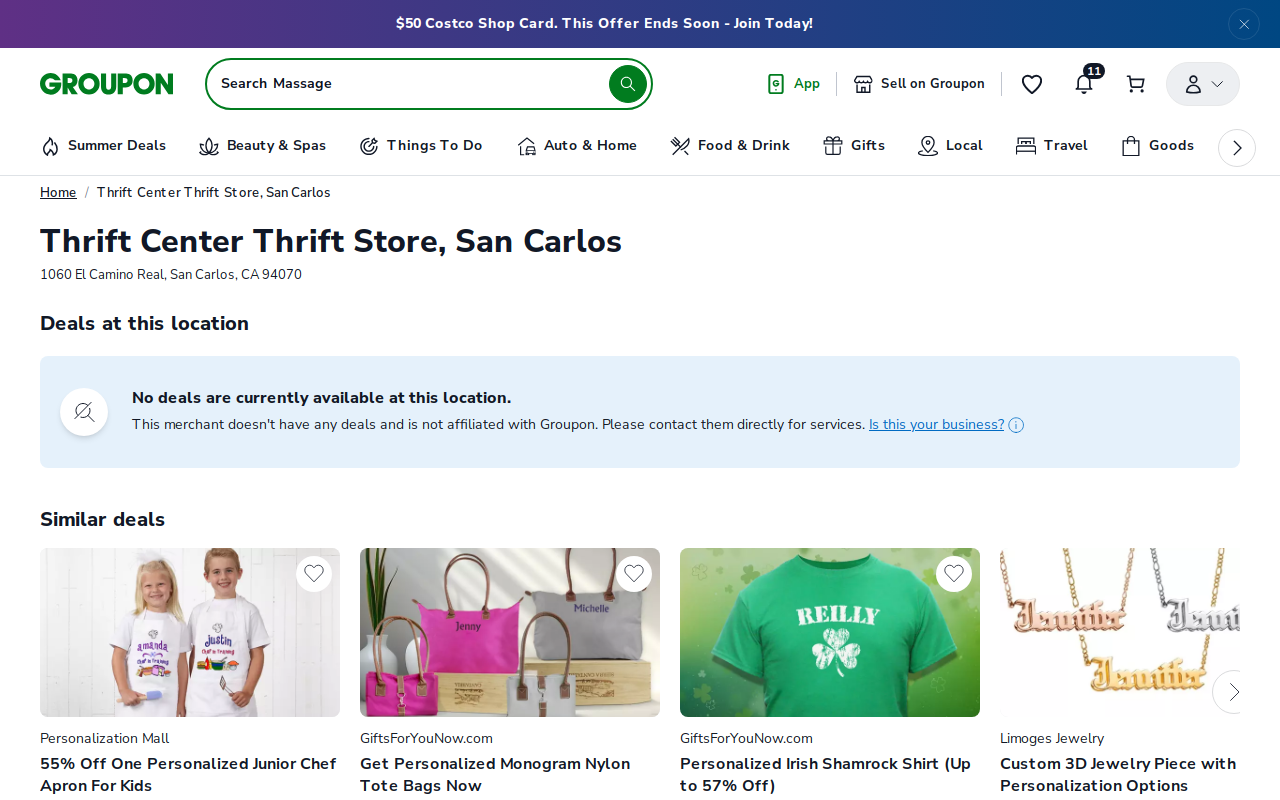
Task: Open the green REILLY shamrock shirt image
Action: 830,632
